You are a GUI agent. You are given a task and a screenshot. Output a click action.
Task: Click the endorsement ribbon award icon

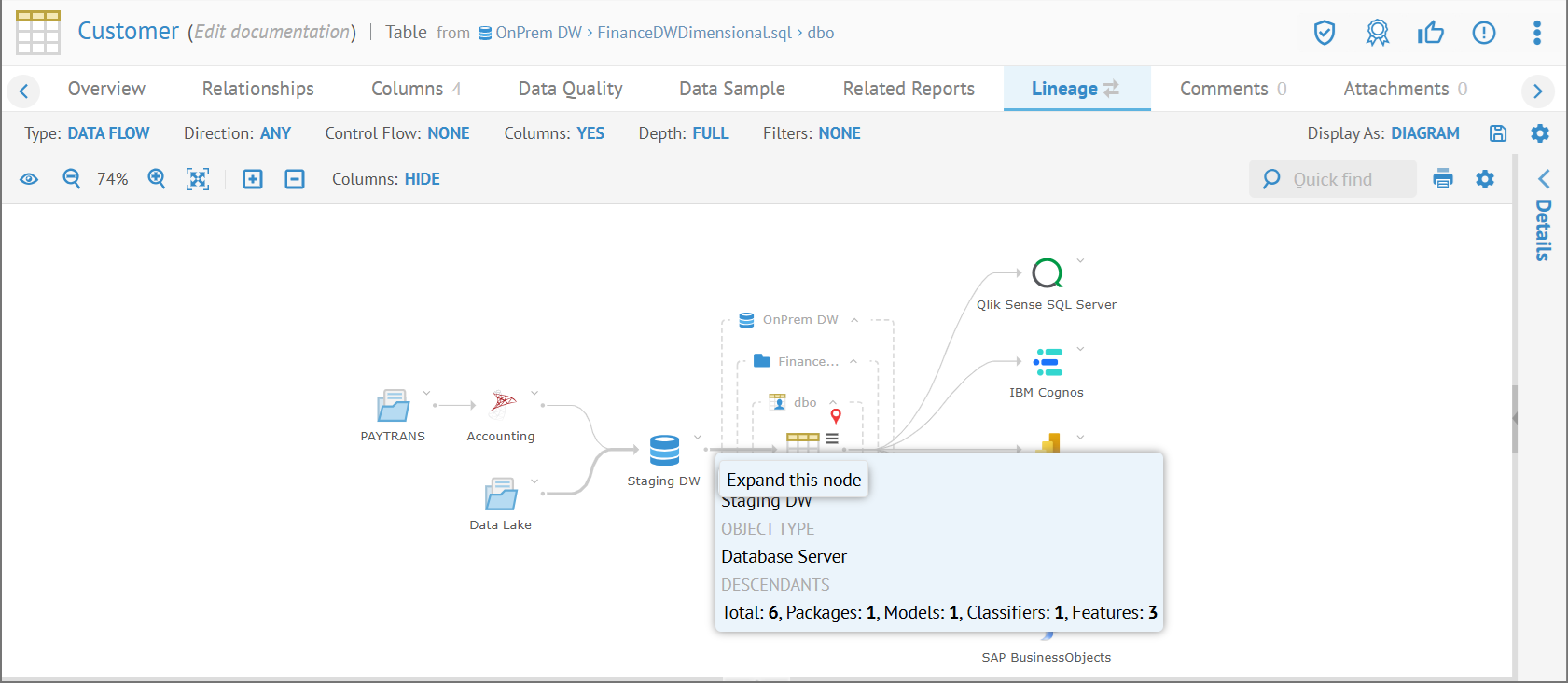click(x=1377, y=34)
